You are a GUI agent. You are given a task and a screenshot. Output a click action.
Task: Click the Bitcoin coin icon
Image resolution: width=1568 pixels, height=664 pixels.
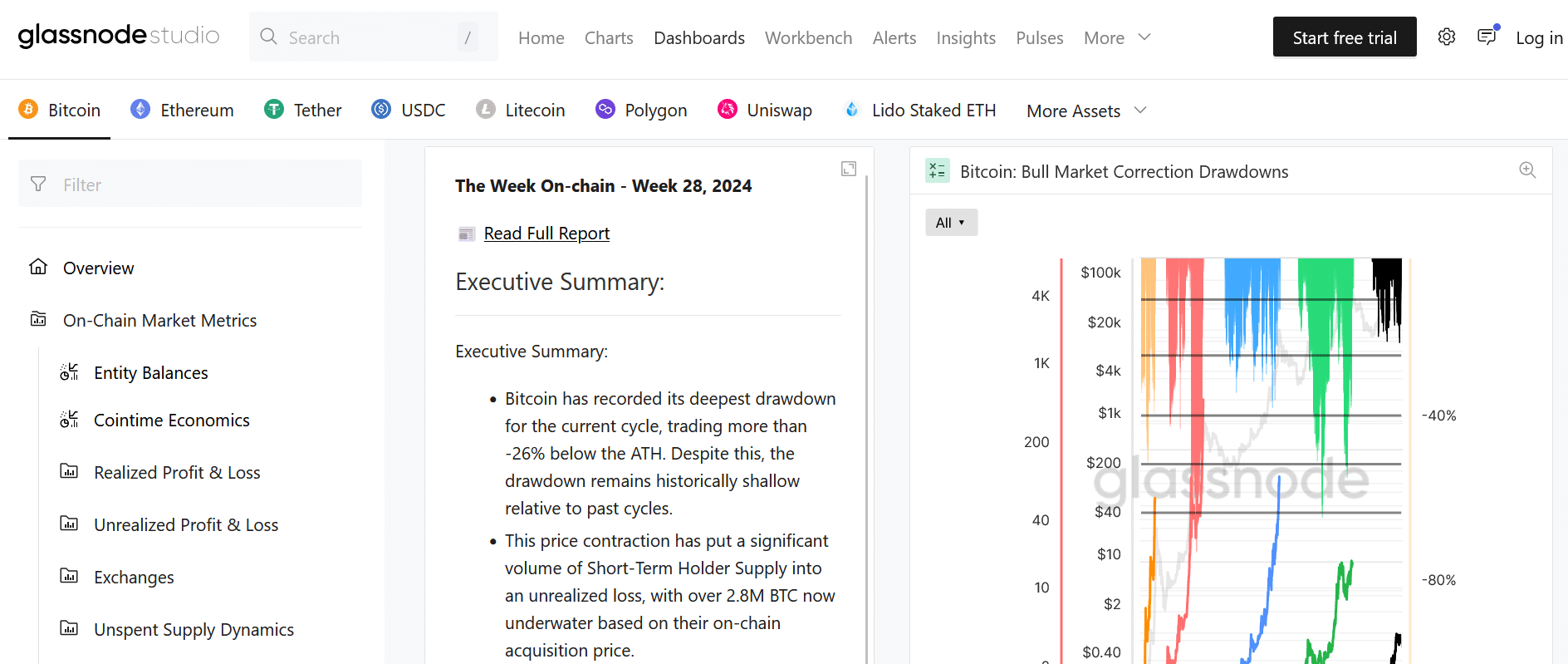click(x=28, y=109)
